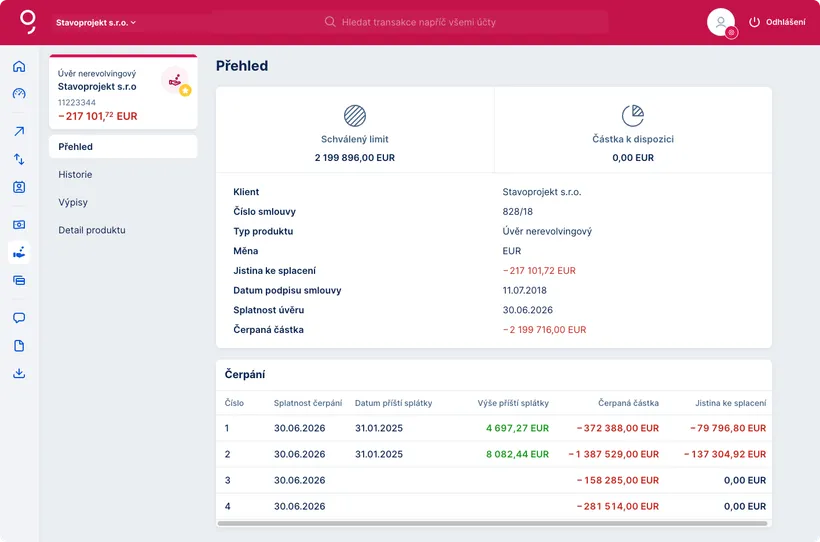Go to Detail produktu
Viewport: 820px width, 542px height.
point(92,230)
